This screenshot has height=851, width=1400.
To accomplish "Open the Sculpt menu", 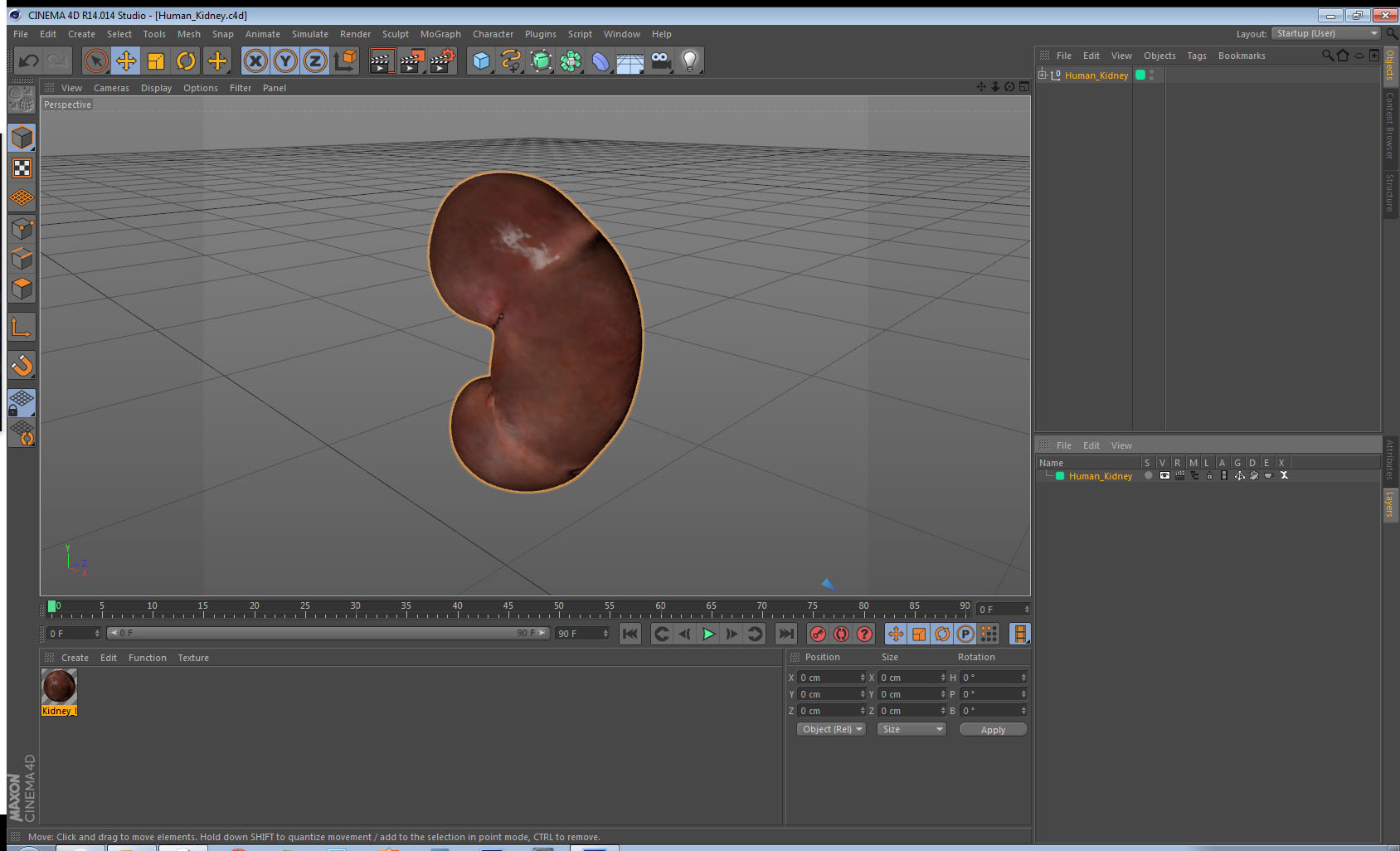I will 395,34.
